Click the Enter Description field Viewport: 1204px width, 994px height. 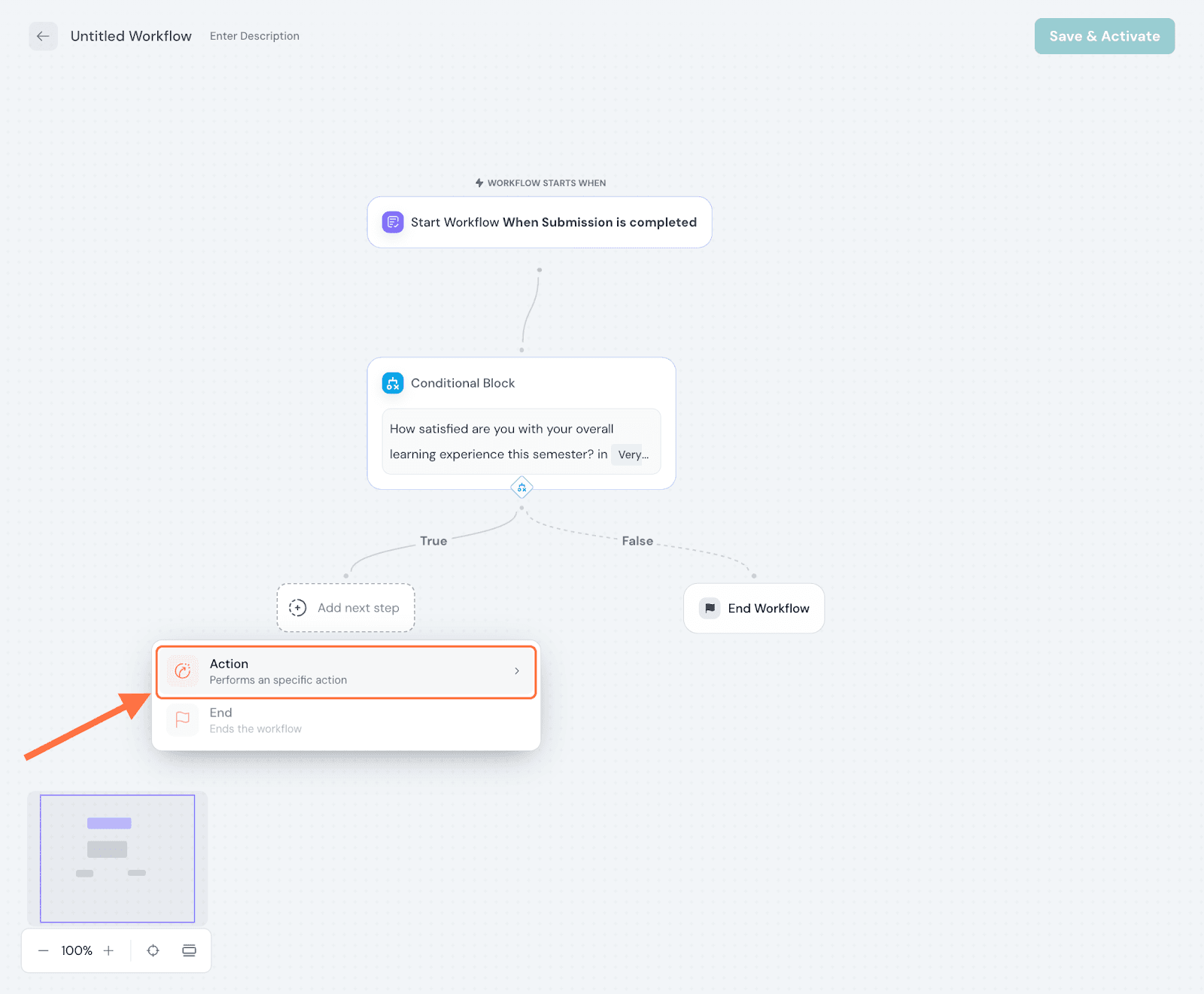[254, 36]
